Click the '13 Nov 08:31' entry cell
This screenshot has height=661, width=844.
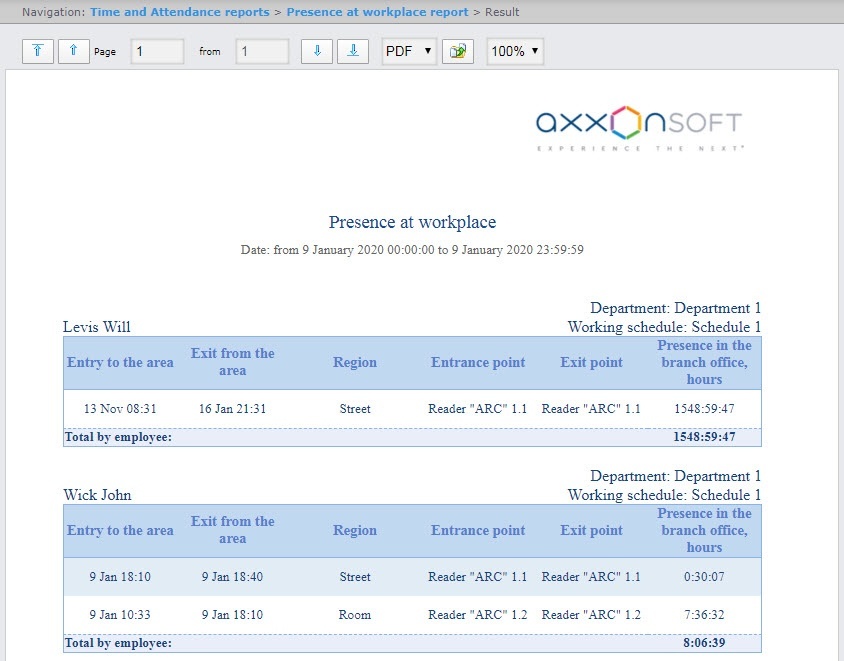click(x=120, y=408)
